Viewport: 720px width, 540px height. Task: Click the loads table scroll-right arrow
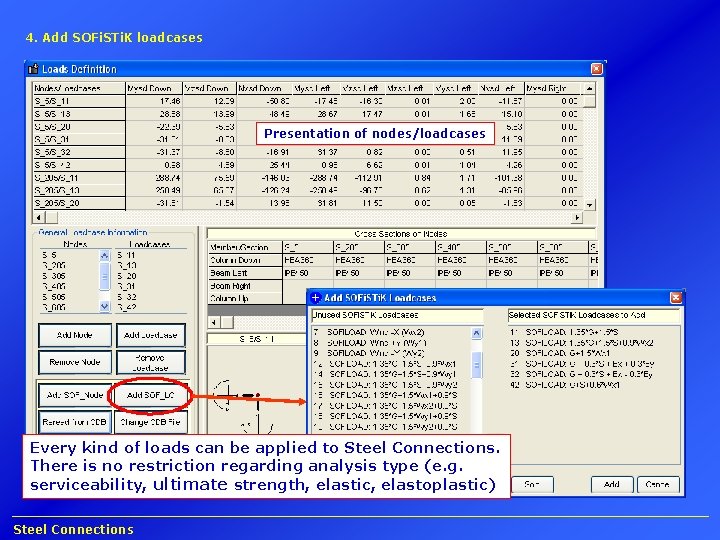point(577,217)
